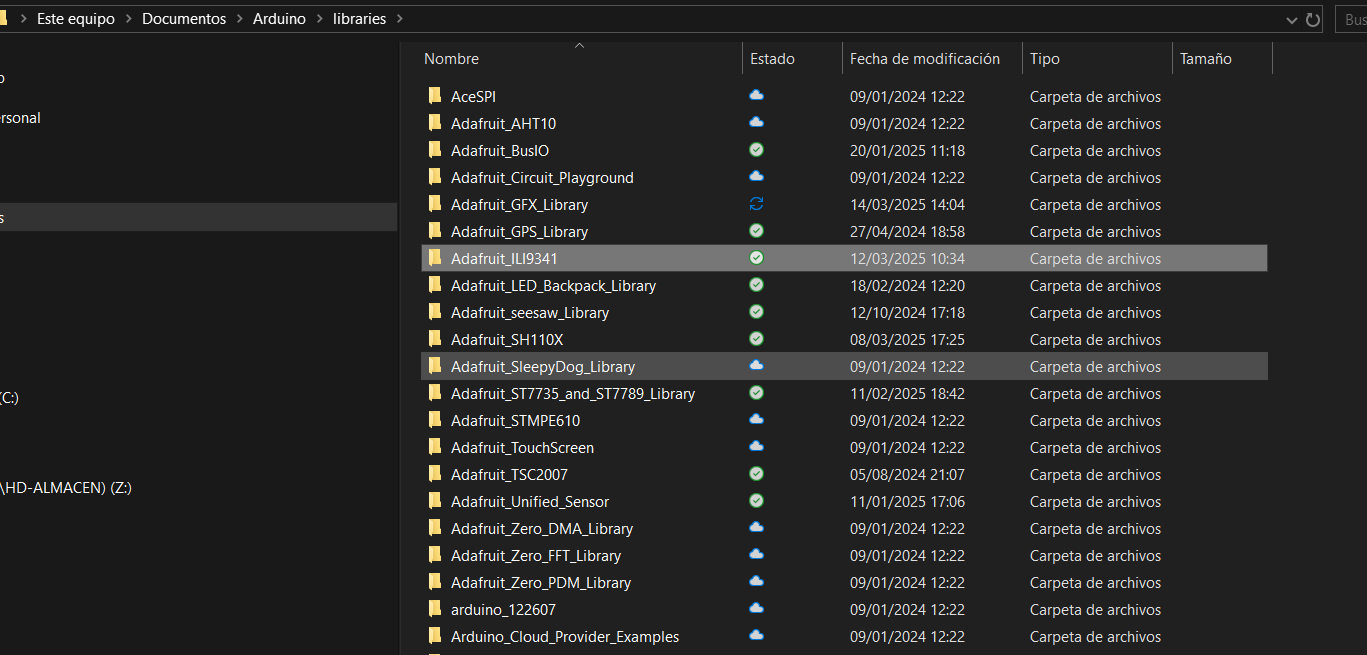Viewport: 1367px width, 655px height.
Task: Click the synced check icon for Adafruit_LED_Backpack_Library
Action: pyautogui.click(x=757, y=285)
